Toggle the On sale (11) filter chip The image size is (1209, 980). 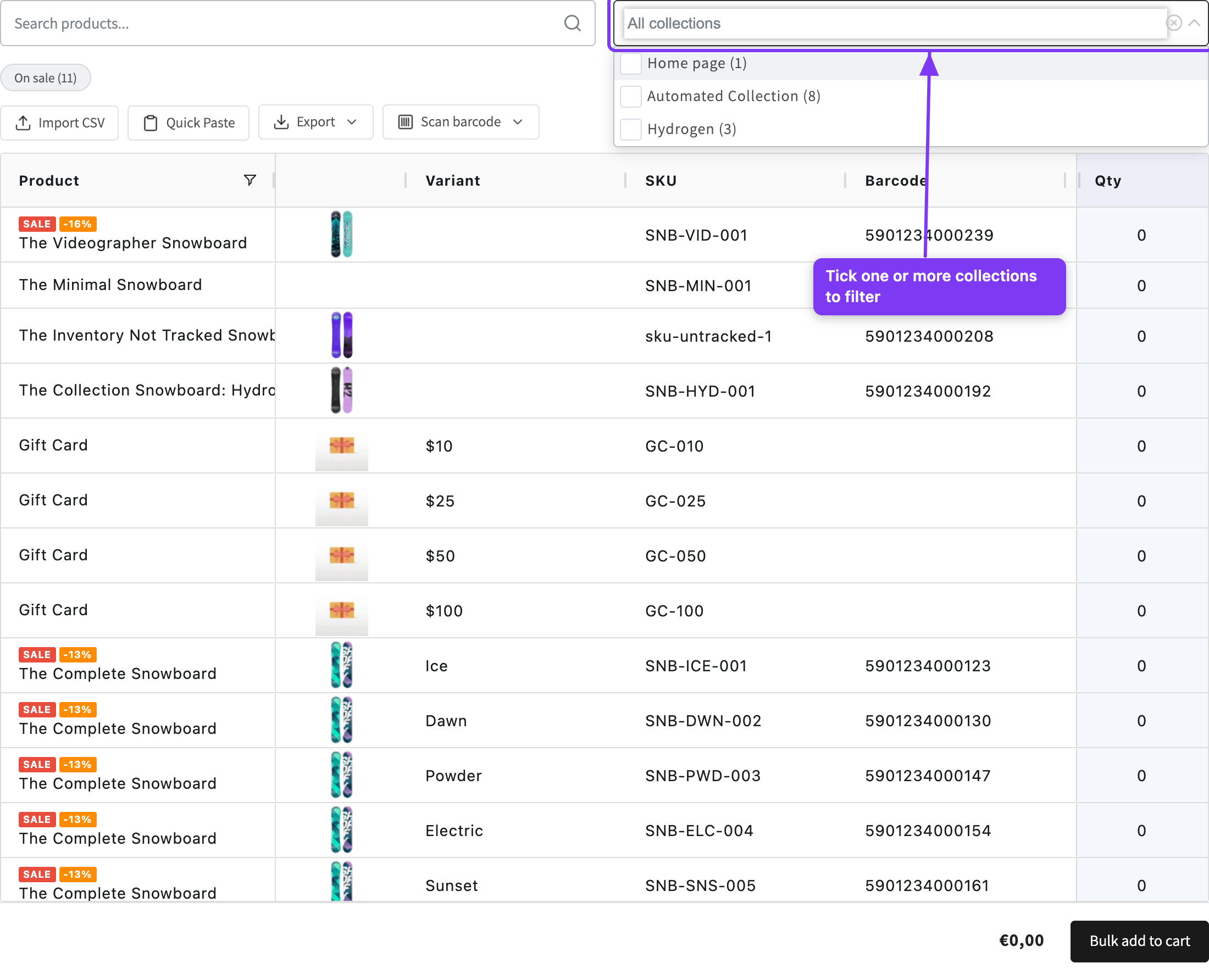click(46, 78)
